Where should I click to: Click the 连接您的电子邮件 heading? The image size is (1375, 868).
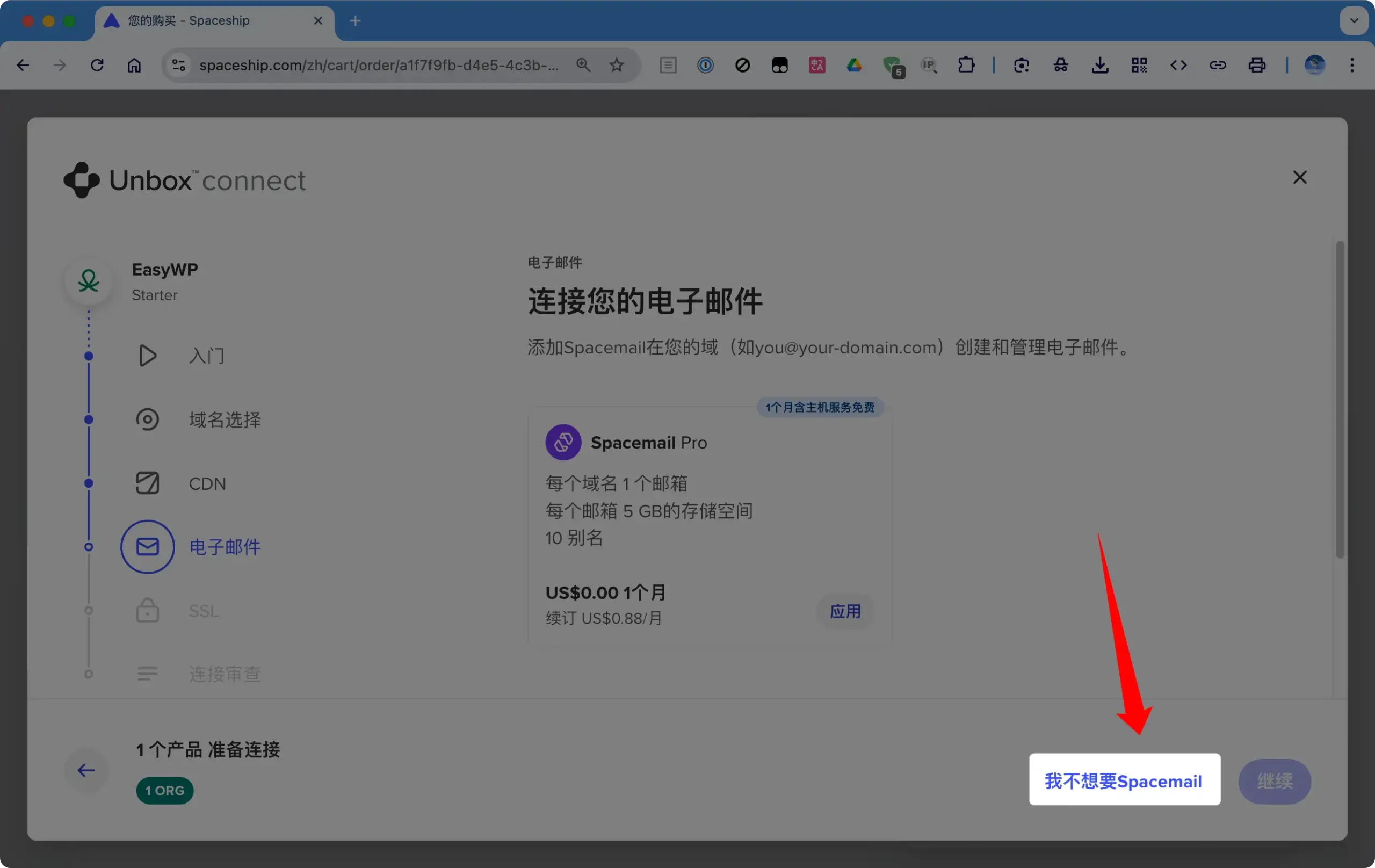click(x=645, y=301)
